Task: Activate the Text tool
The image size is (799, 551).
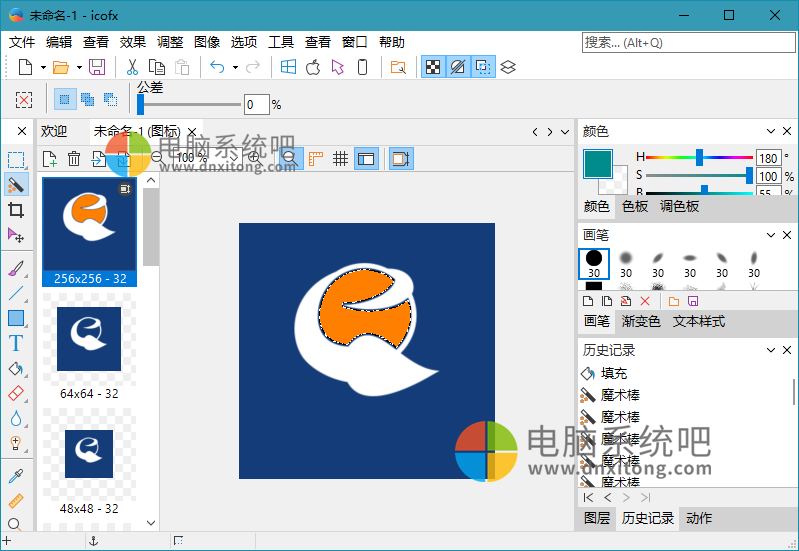Action: [x=16, y=343]
